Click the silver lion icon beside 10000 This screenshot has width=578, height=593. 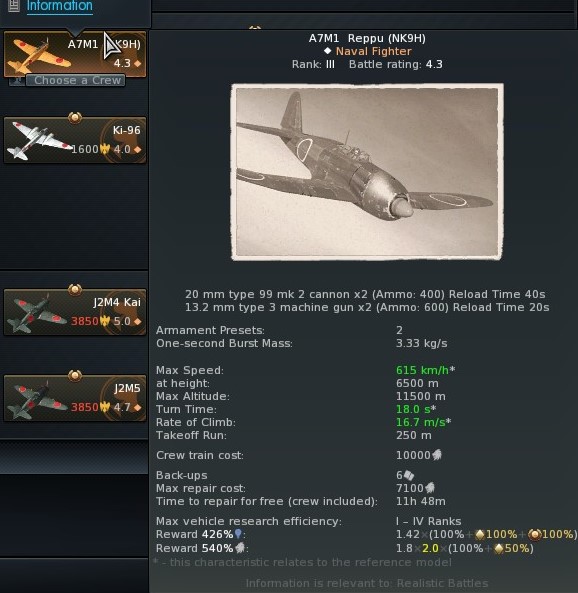437,455
